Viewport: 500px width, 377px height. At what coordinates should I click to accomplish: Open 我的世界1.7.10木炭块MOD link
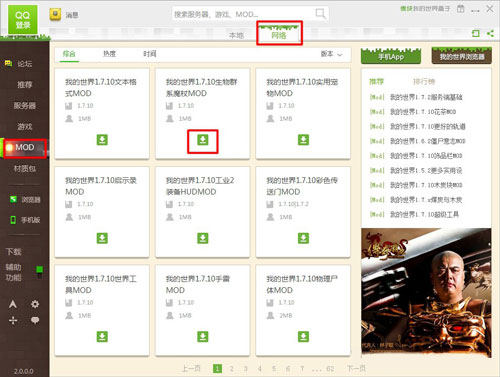[426, 185]
